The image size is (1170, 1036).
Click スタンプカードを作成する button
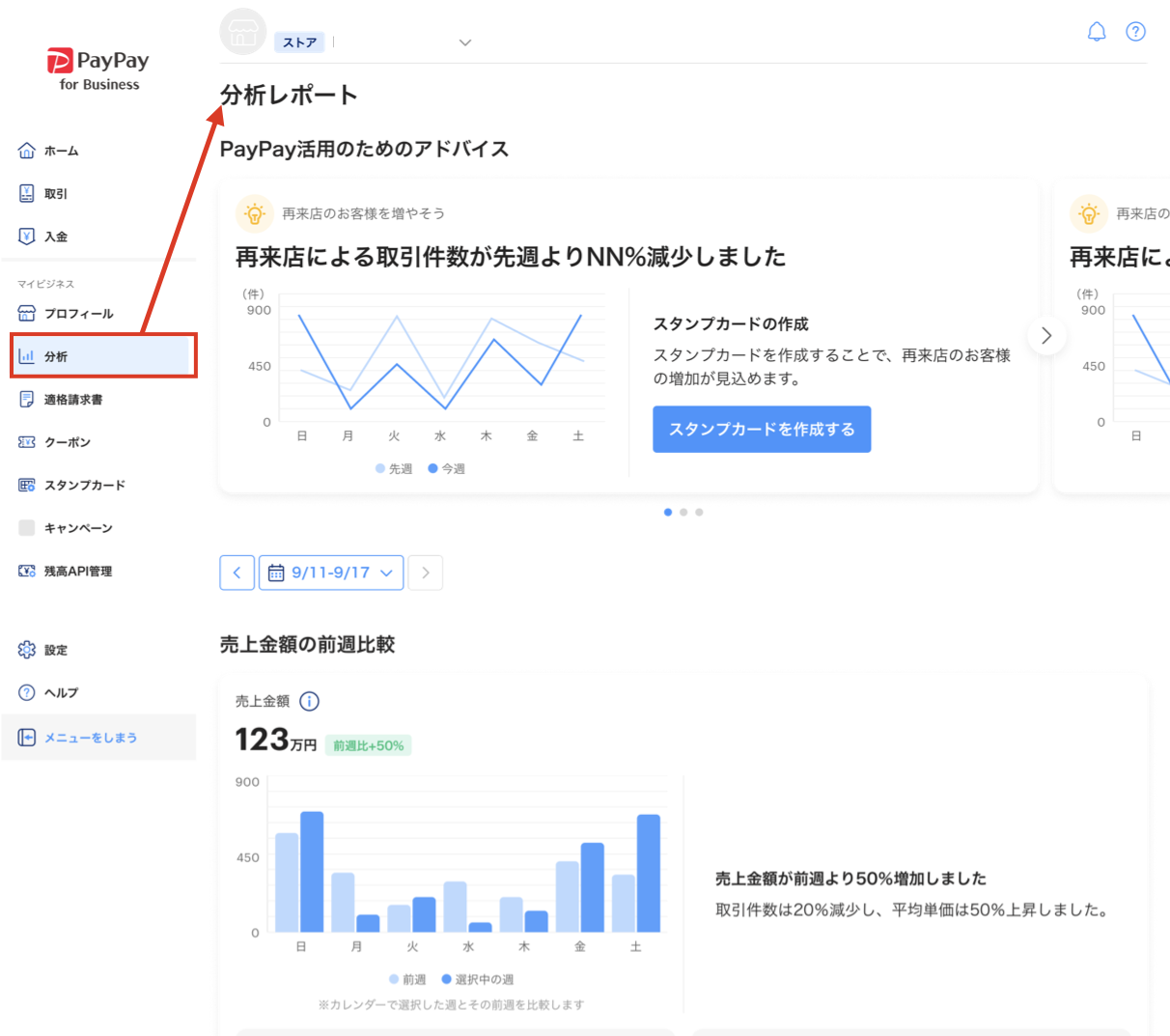(762, 429)
